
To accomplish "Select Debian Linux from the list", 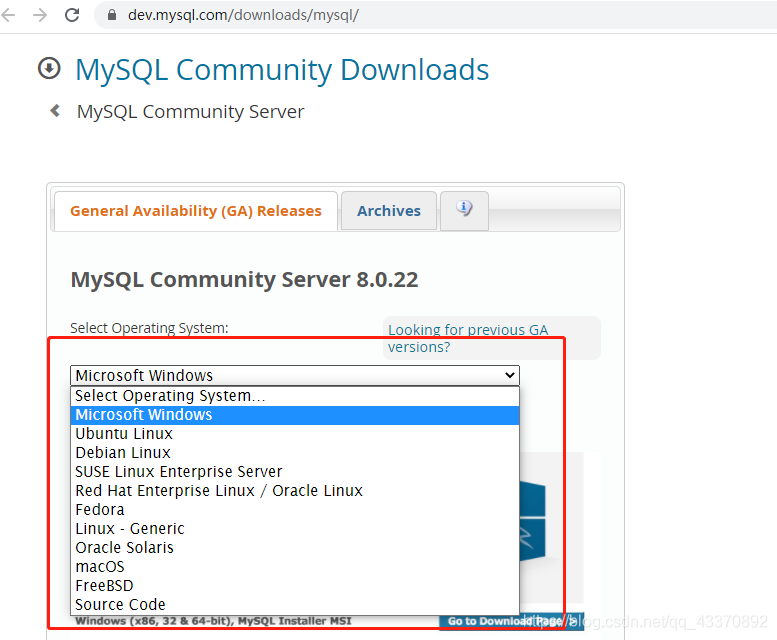I will 295,453.
